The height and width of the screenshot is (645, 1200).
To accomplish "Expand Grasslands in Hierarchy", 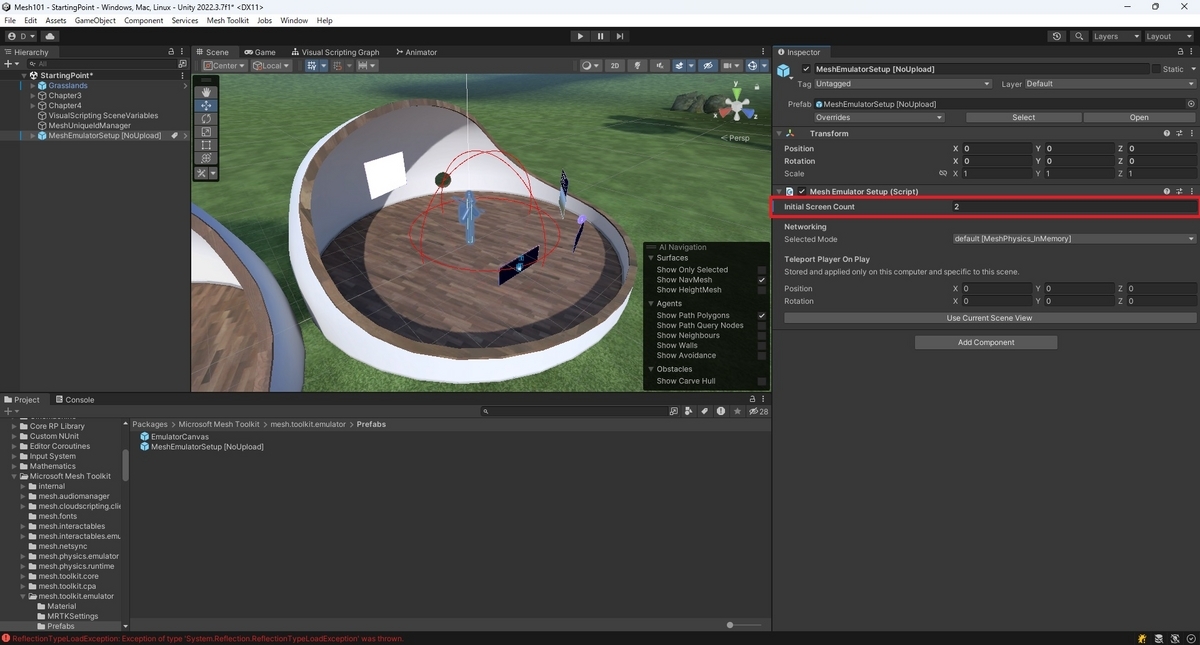I will 33,86.
